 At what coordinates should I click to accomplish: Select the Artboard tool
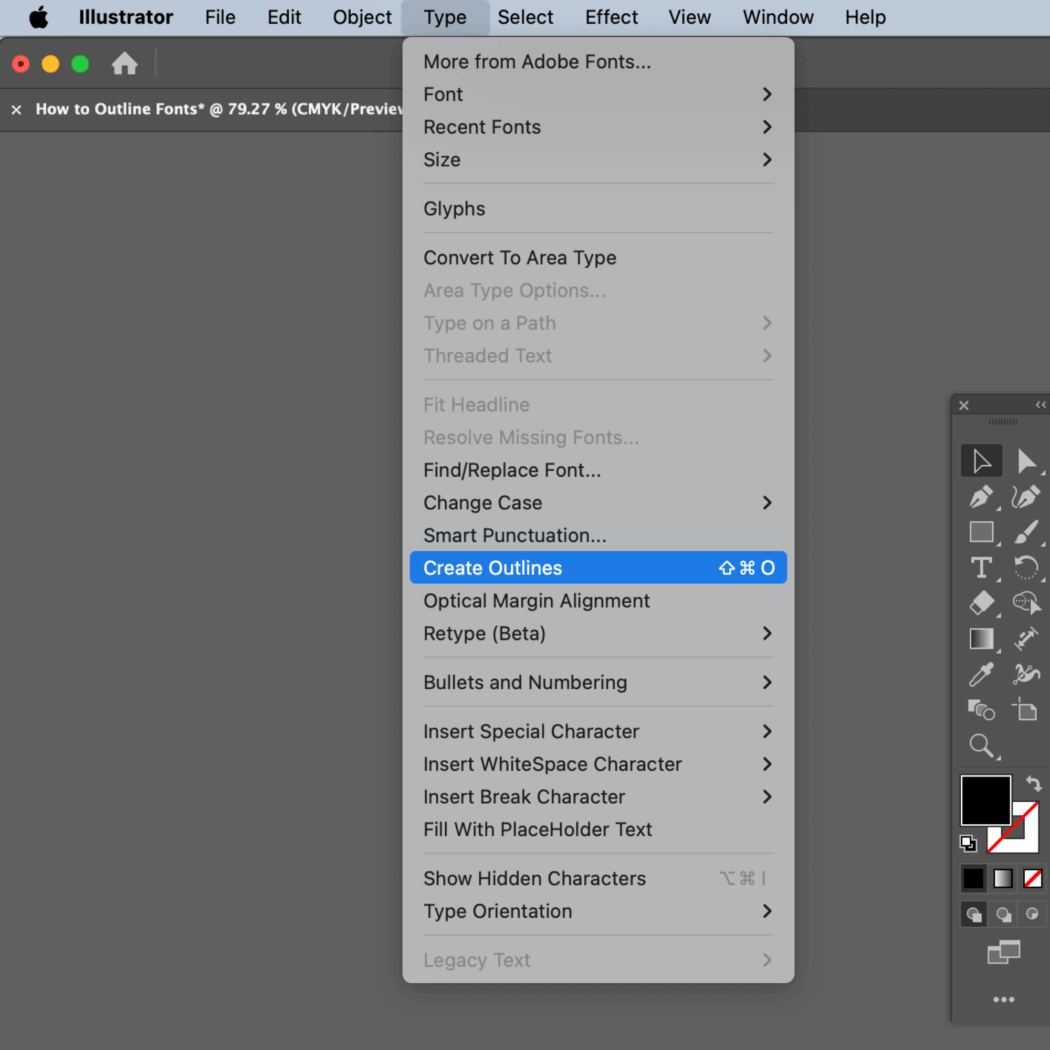[1025, 710]
